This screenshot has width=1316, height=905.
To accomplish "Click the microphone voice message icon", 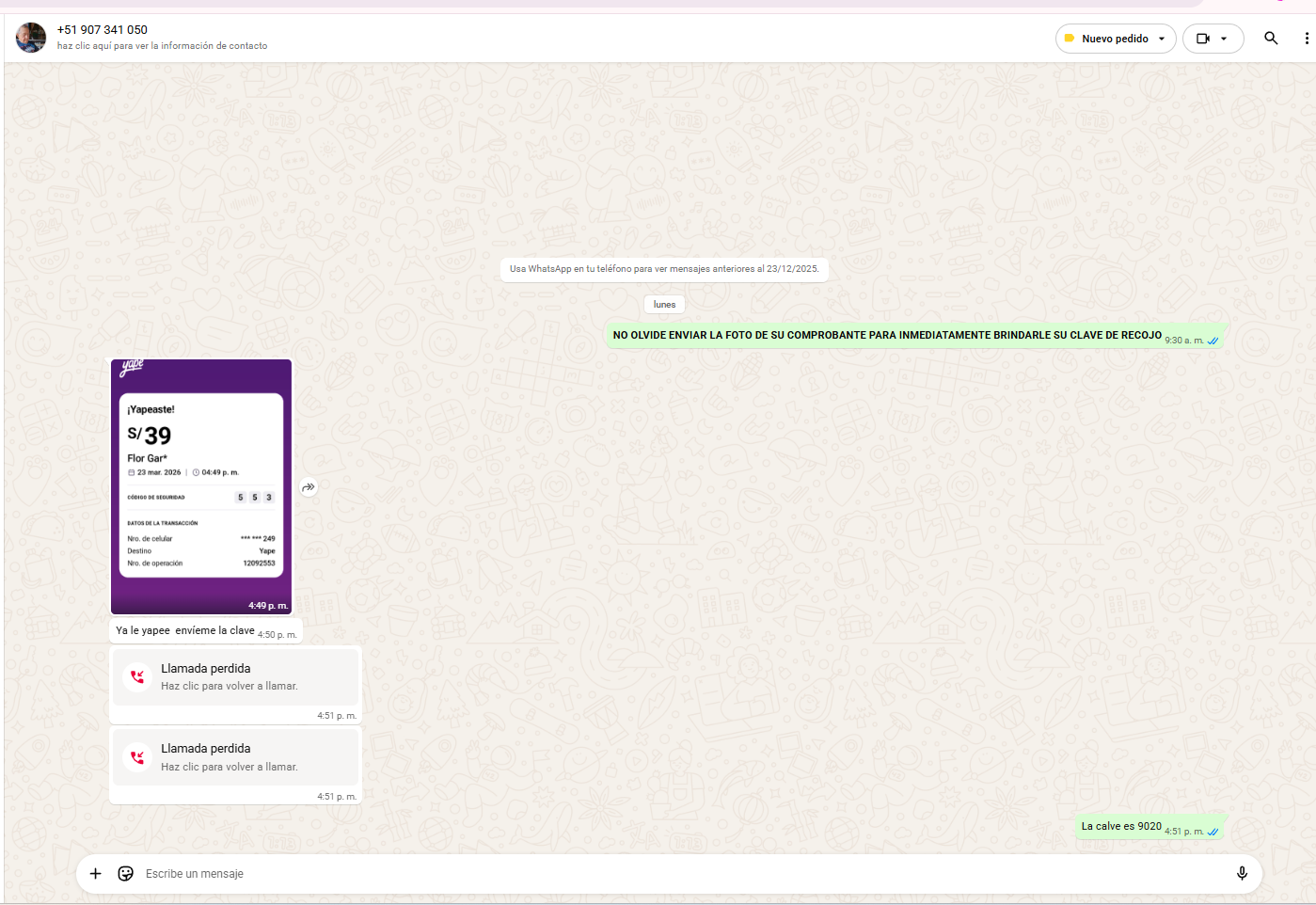I will [1242, 874].
